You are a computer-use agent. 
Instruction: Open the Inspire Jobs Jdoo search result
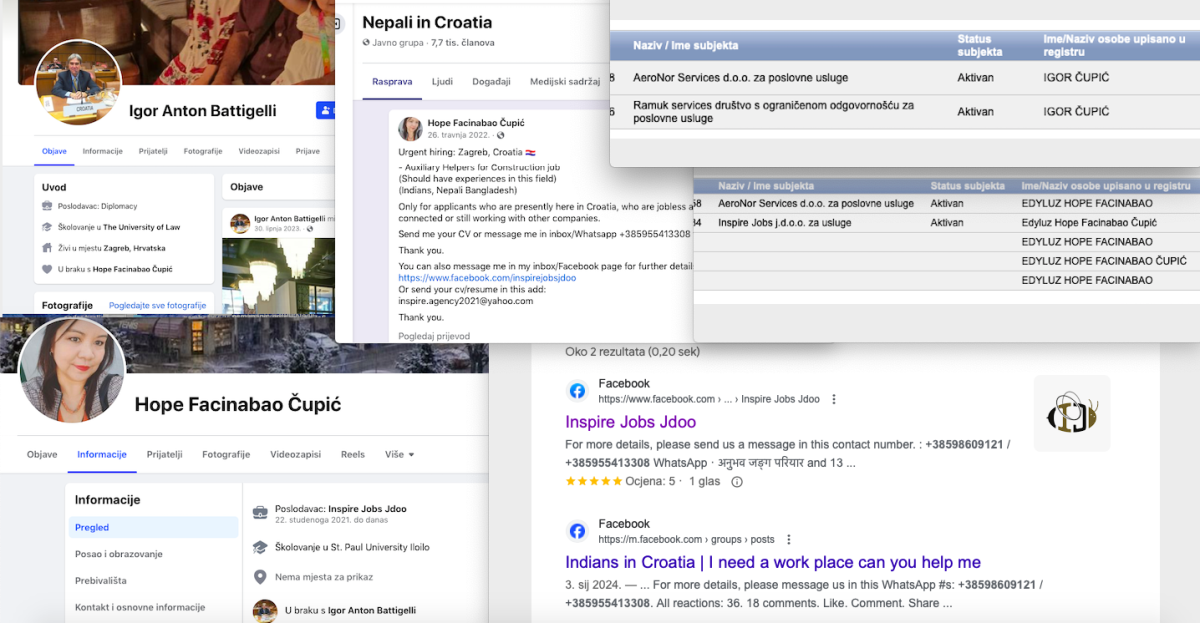[x=631, y=422]
